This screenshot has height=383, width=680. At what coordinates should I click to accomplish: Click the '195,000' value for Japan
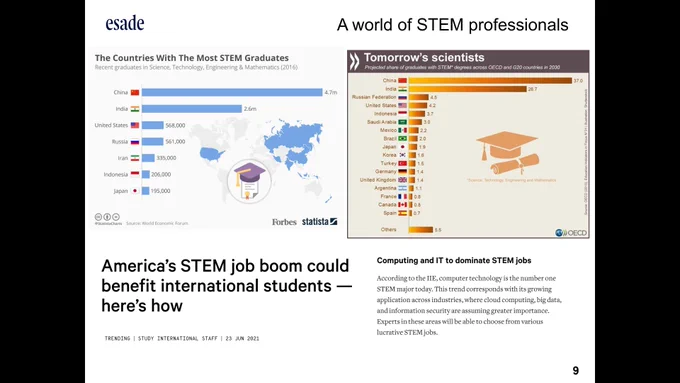coord(160,191)
